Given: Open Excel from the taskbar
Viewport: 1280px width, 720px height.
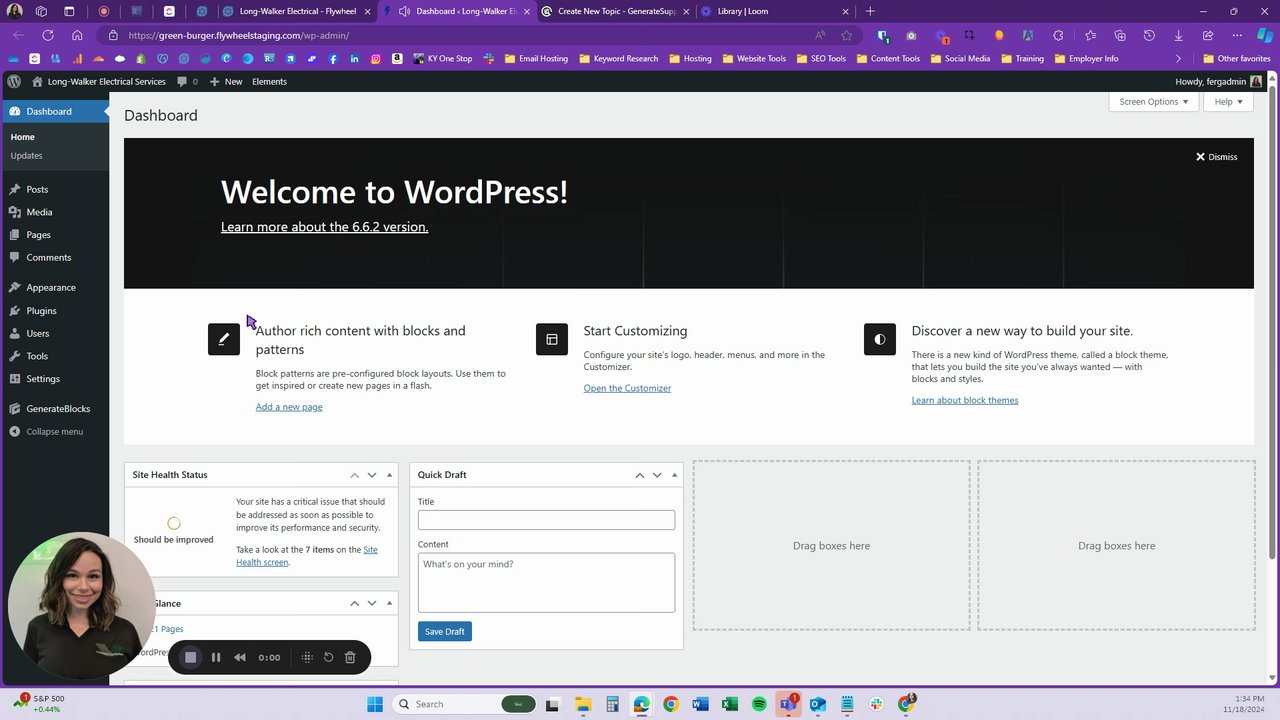Looking at the screenshot, I should [x=729, y=704].
